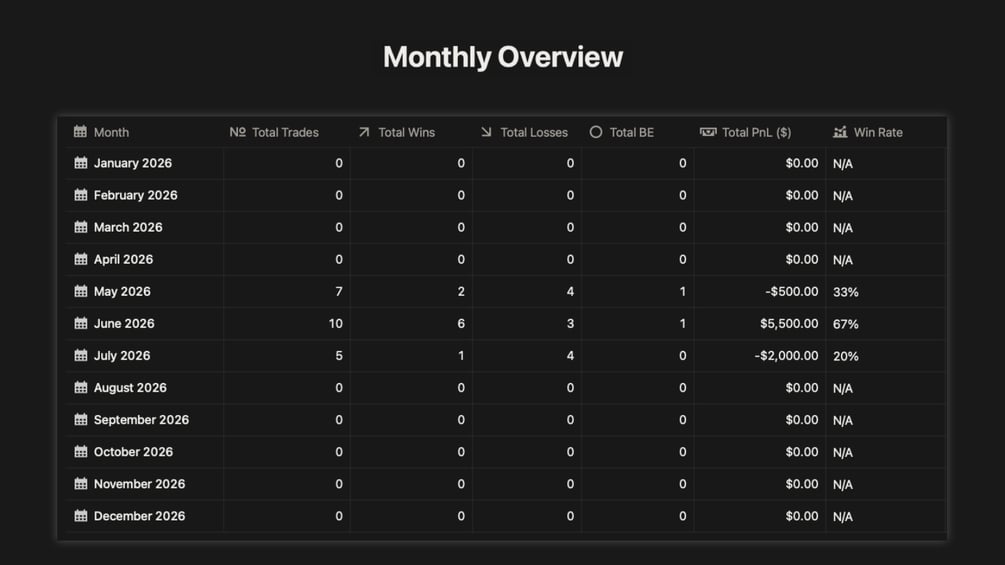
Task: Select June 2026 total trades cell 10
Action: [x=287, y=323]
